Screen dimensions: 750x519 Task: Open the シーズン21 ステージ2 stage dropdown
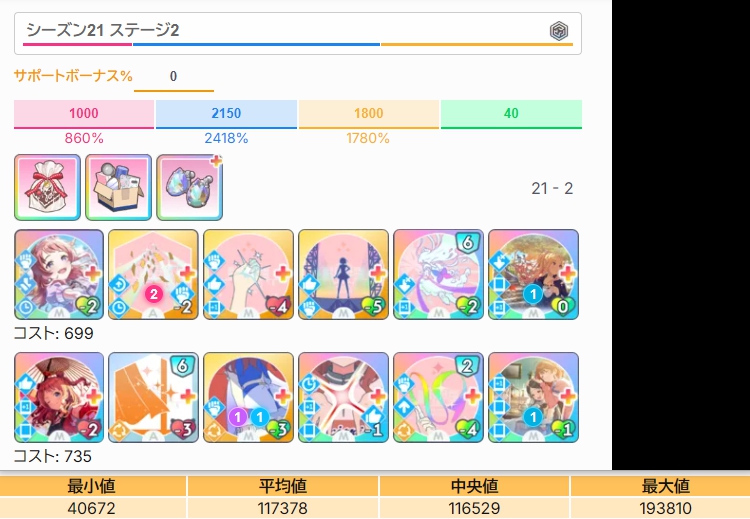tap(298, 33)
